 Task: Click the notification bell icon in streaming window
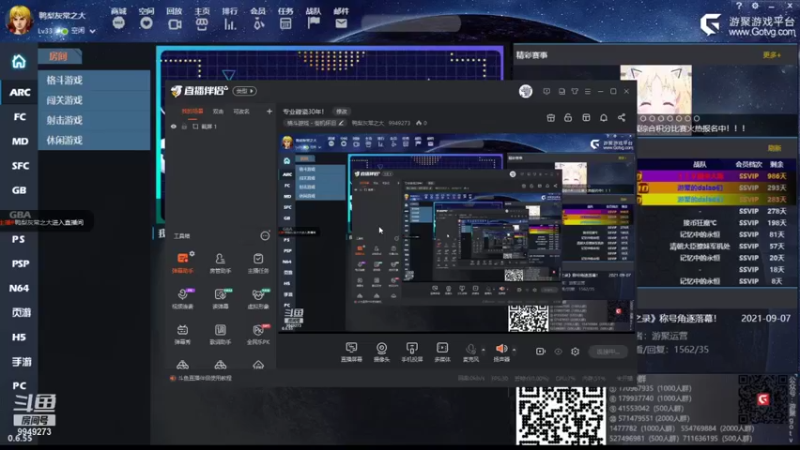pyautogui.click(x=604, y=118)
